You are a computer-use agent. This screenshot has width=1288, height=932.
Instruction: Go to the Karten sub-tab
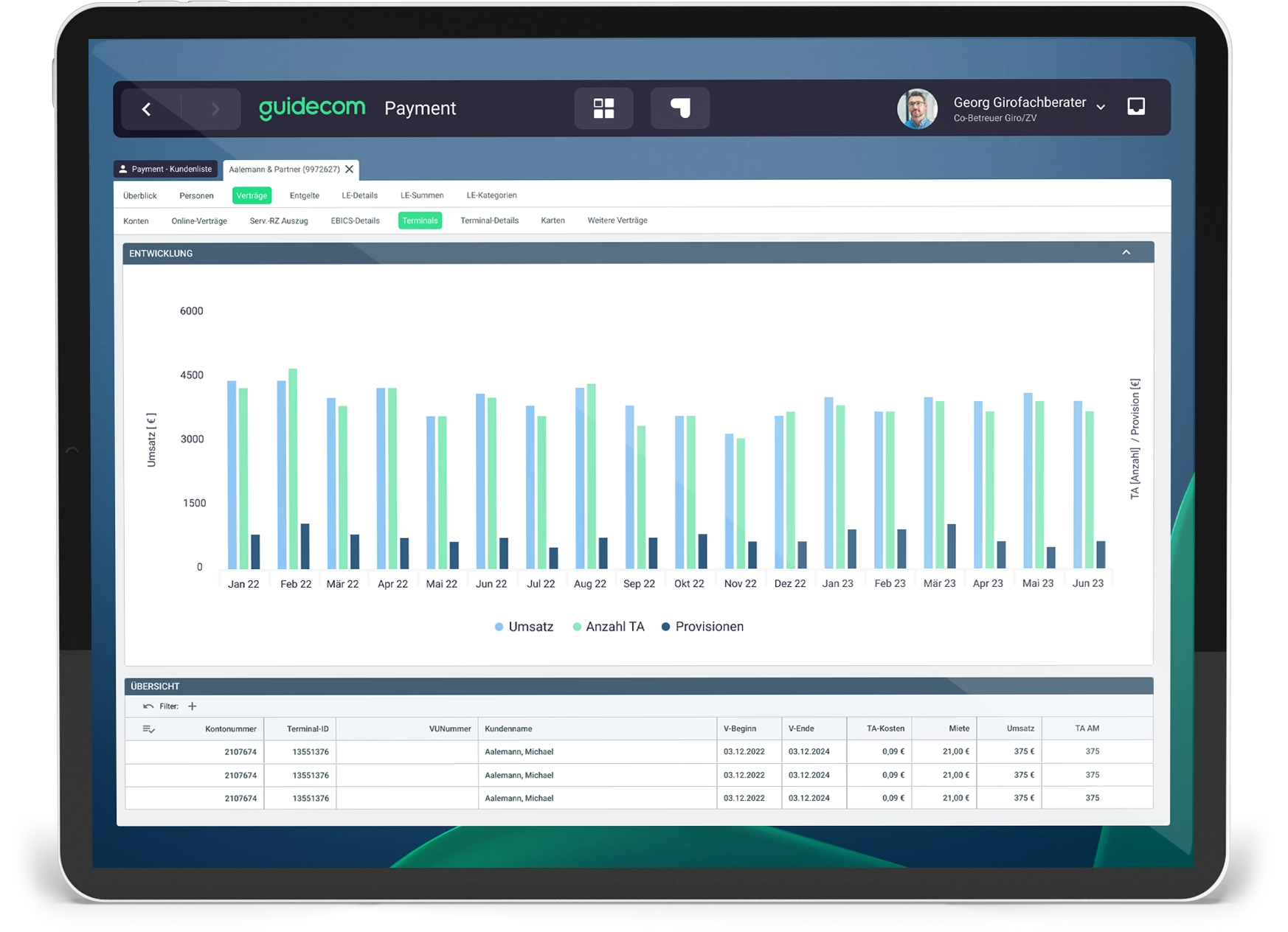tap(553, 221)
